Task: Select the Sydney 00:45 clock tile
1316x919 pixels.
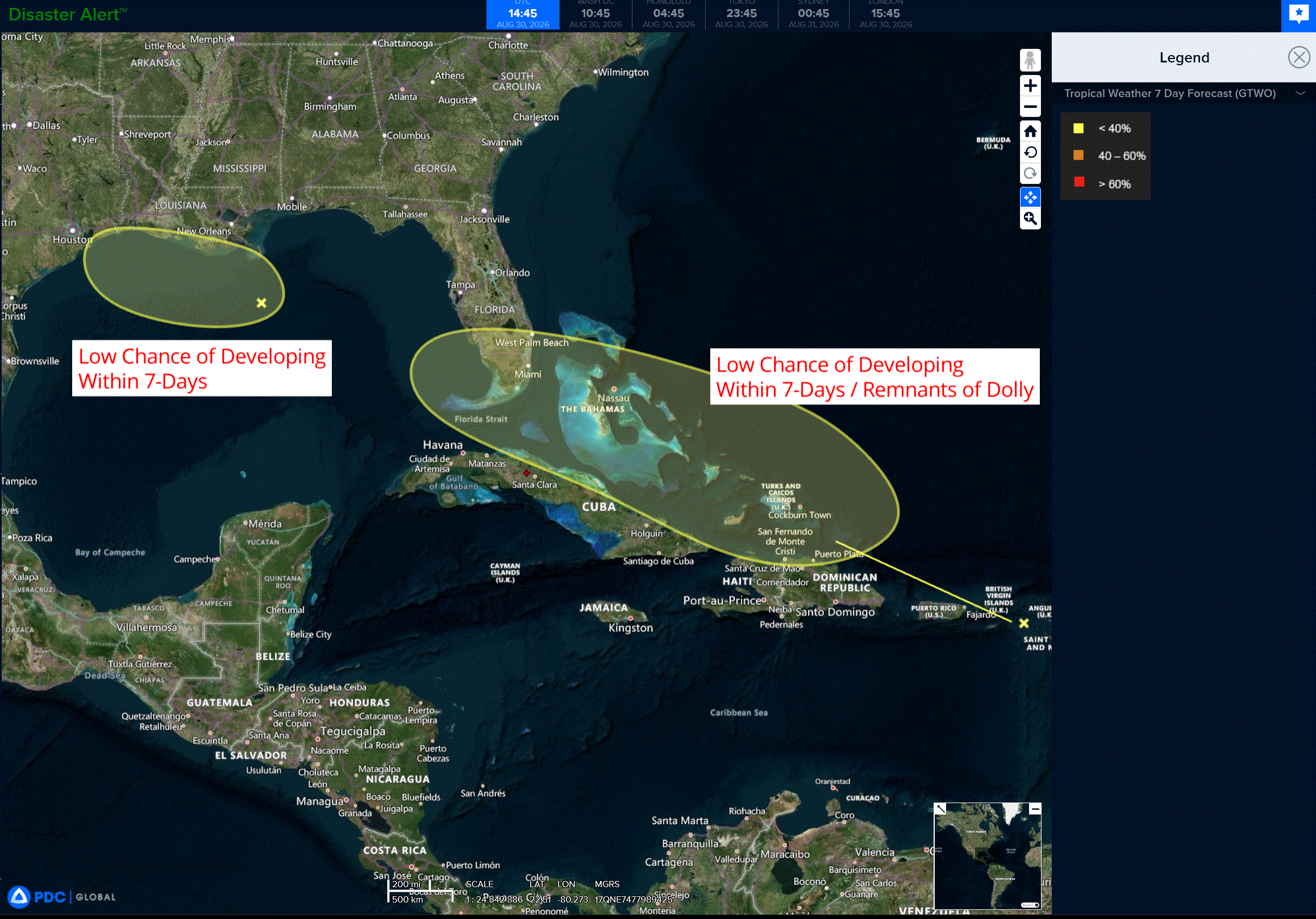Action: [x=813, y=15]
